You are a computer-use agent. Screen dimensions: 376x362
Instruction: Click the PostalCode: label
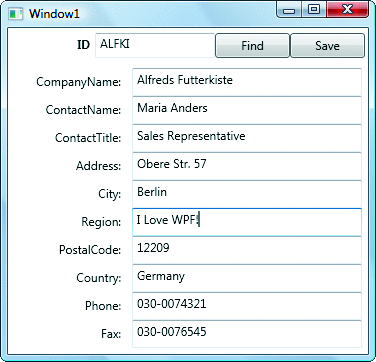pyautogui.click(x=90, y=250)
